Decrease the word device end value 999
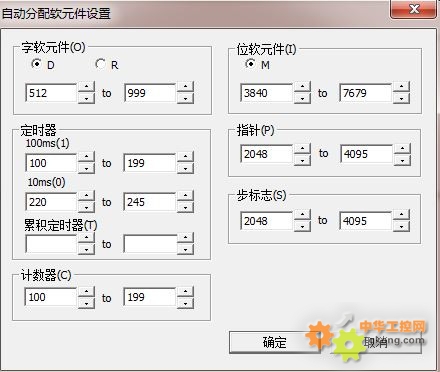The width and height of the screenshot is (440, 372). pyautogui.click(x=185, y=98)
